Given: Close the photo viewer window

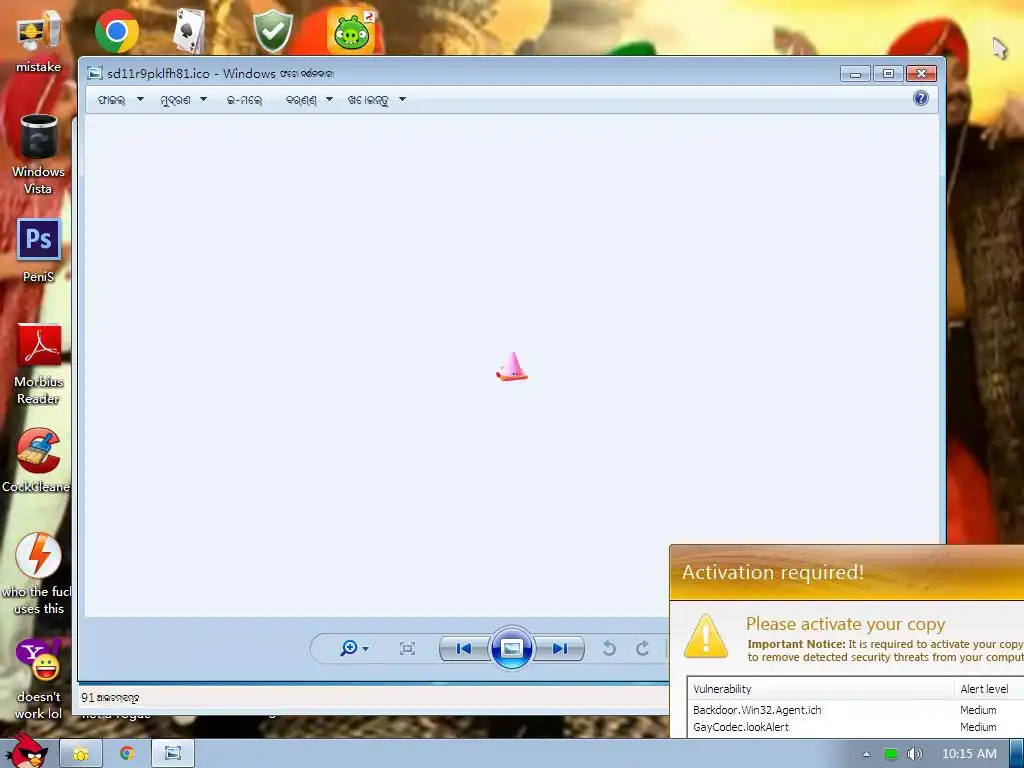Looking at the screenshot, I should point(921,74).
